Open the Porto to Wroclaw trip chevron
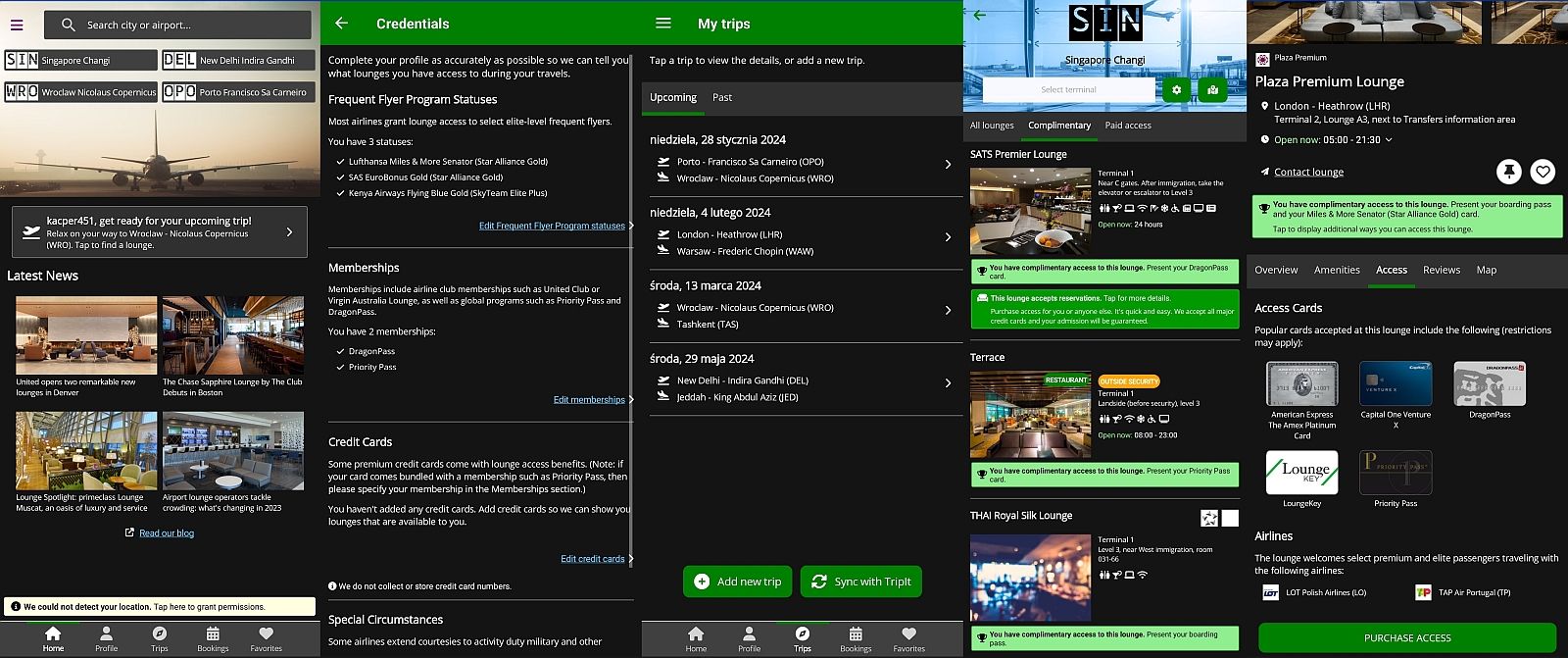Screen dimensions: 1568x658 (x=948, y=165)
